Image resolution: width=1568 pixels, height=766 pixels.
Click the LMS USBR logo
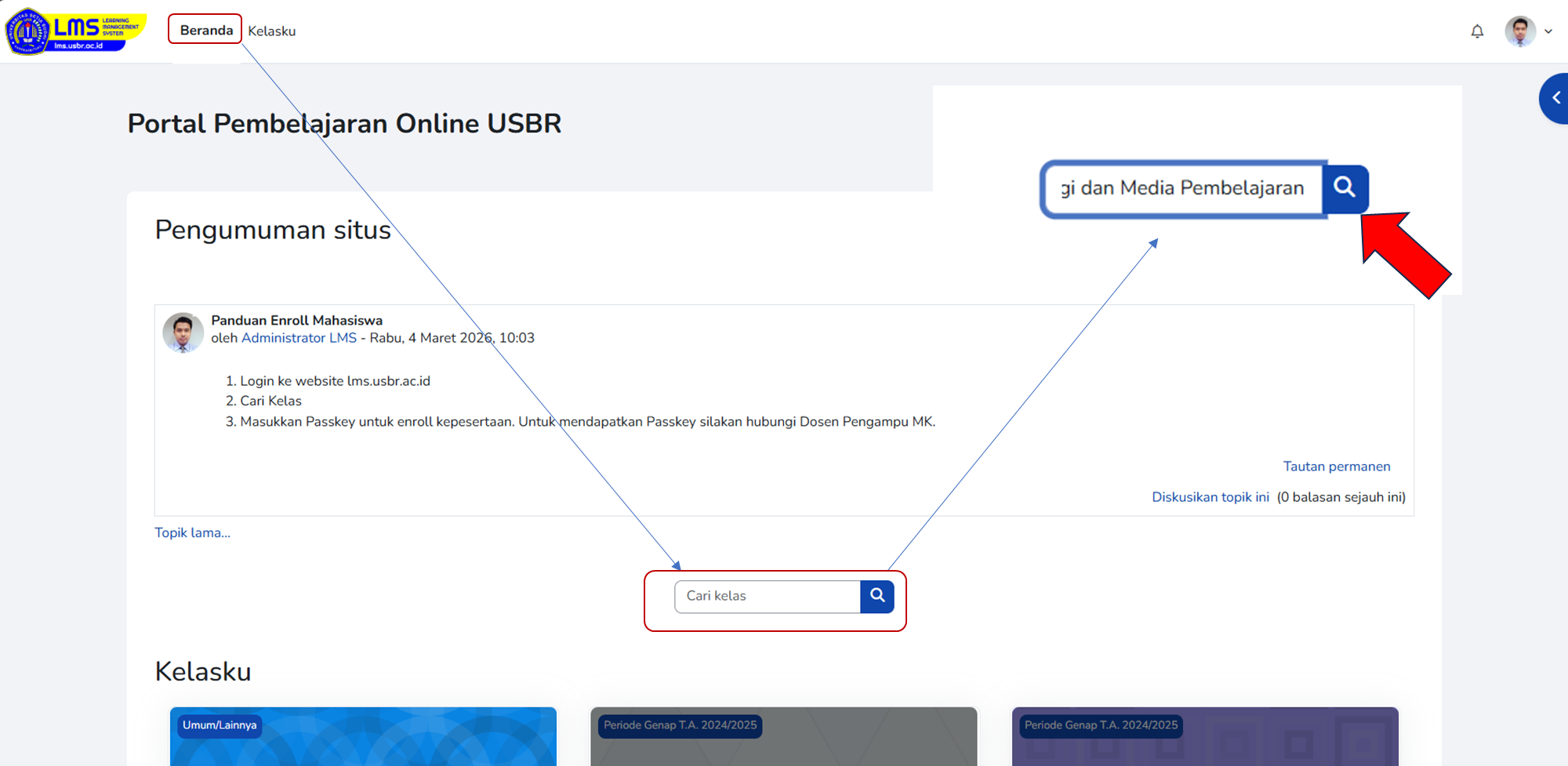tap(75, 31)
